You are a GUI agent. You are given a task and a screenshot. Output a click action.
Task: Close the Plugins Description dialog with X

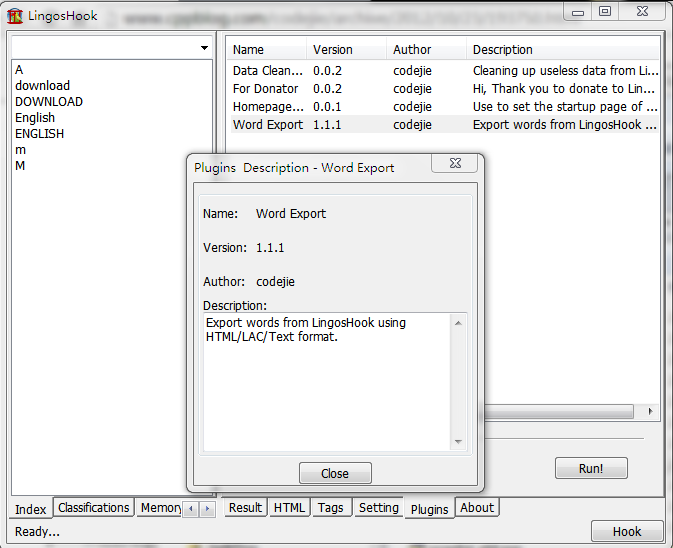(x=455, y=163)
